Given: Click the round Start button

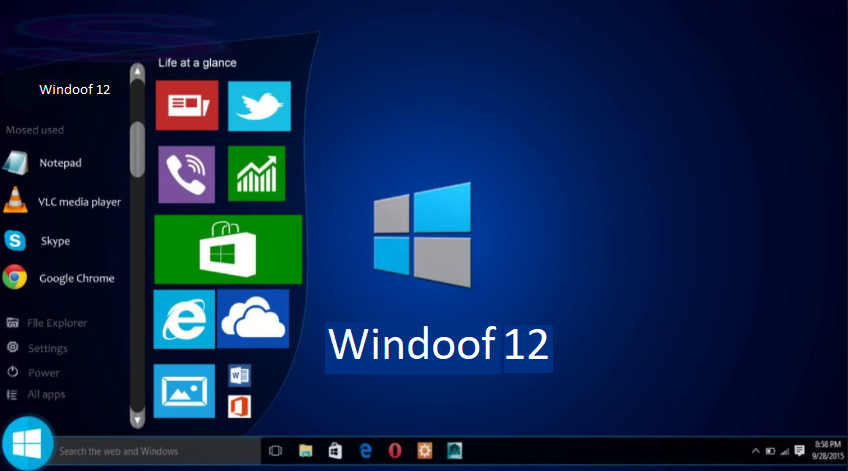Looking at the screenshot, I should (x=27, y=443).
